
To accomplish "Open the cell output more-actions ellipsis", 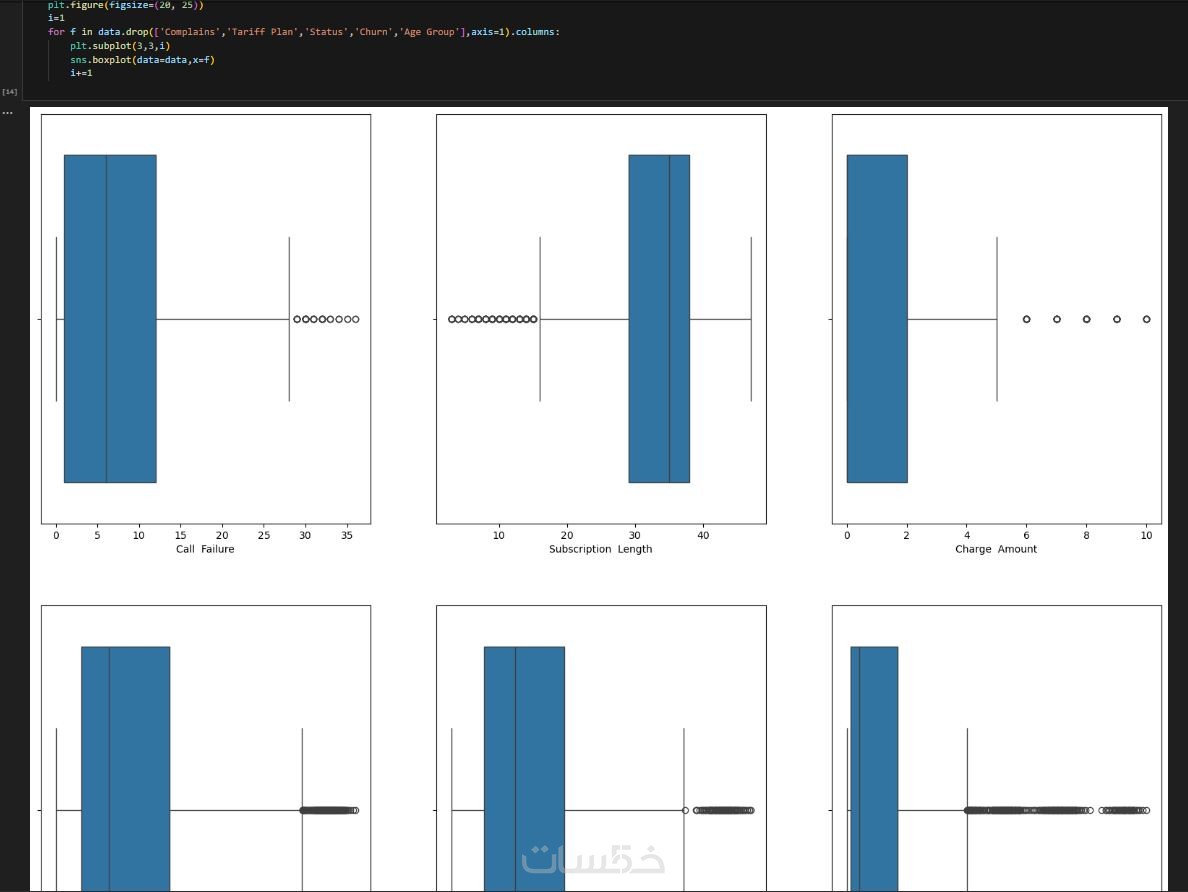I will point(8,113).
